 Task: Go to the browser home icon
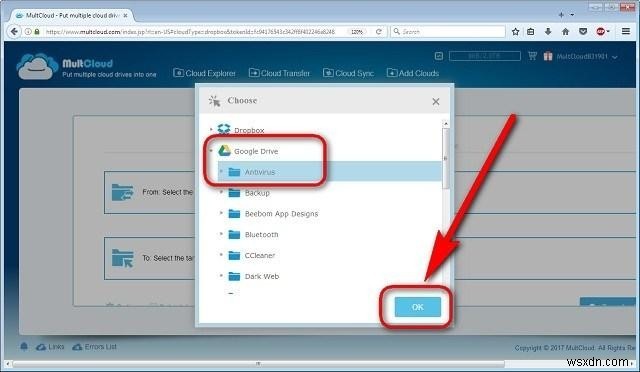tap(566, 31)
